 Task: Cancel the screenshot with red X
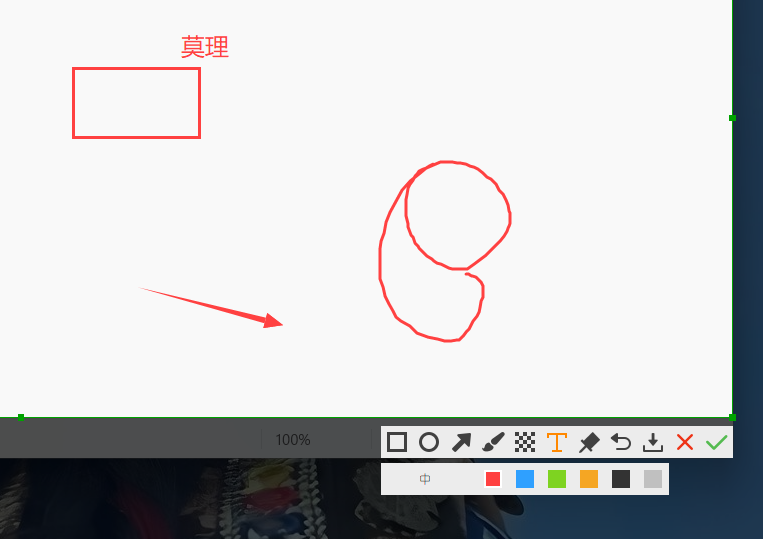(x=685, y=442)
